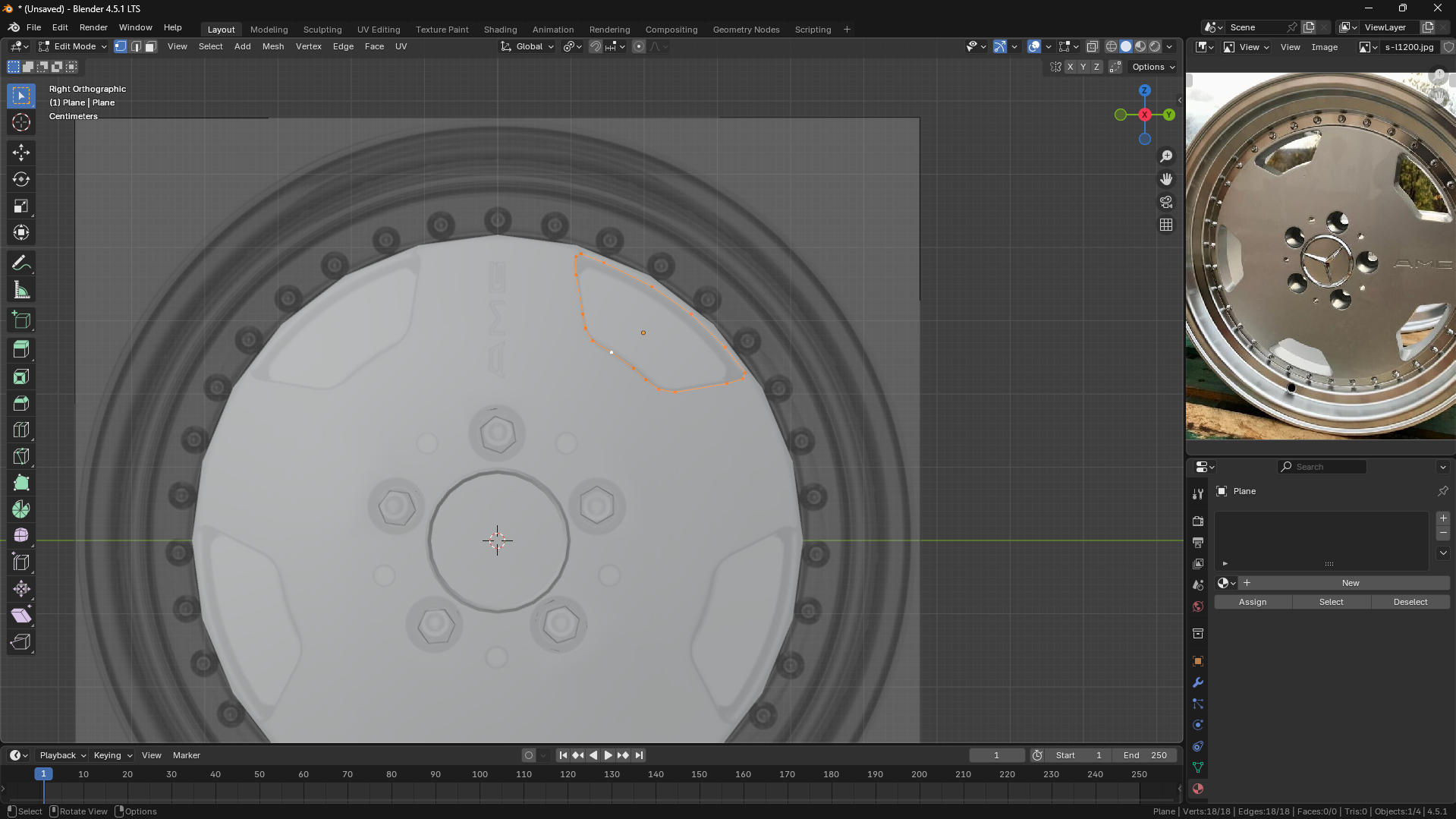Toggle proportional editing
This screenshot has width=1456, height=819.
point(639,46)
